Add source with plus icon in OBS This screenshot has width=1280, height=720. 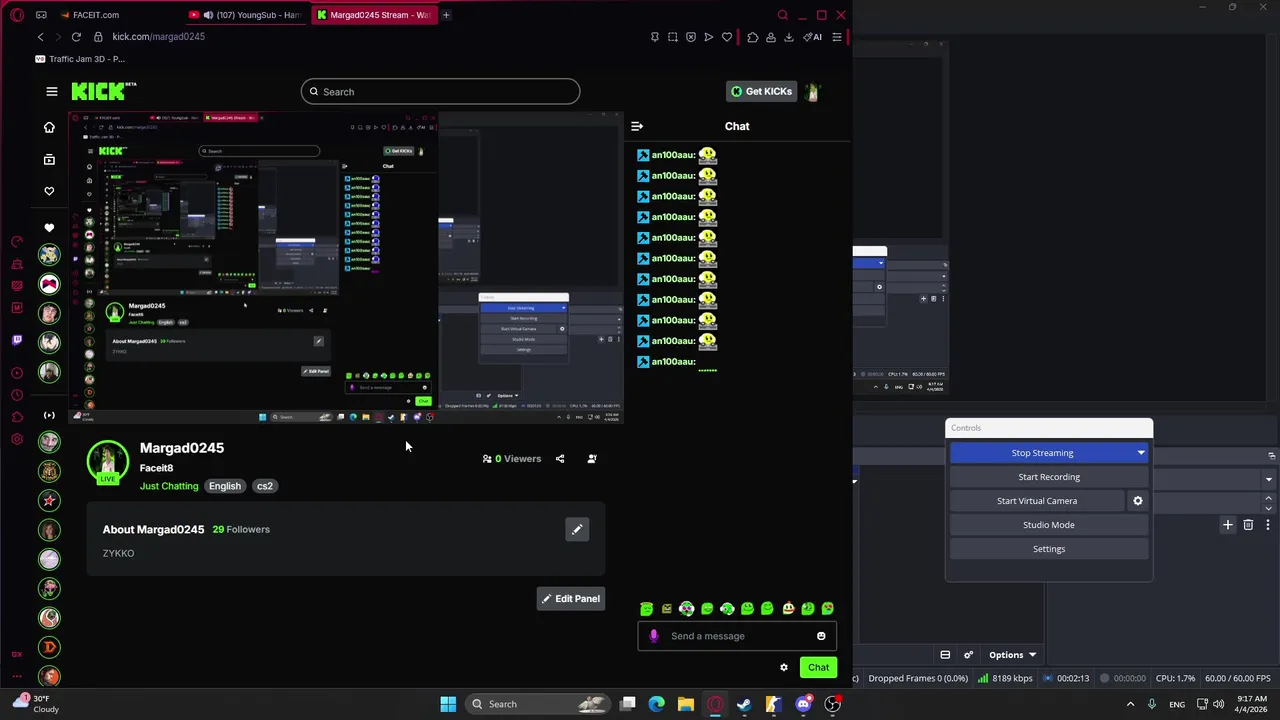click(1228, 525)
